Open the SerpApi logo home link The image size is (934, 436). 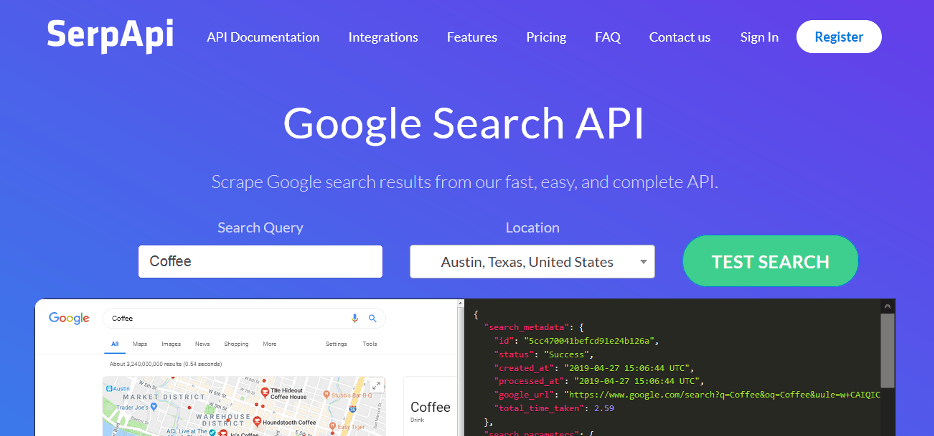coord(110,35)
